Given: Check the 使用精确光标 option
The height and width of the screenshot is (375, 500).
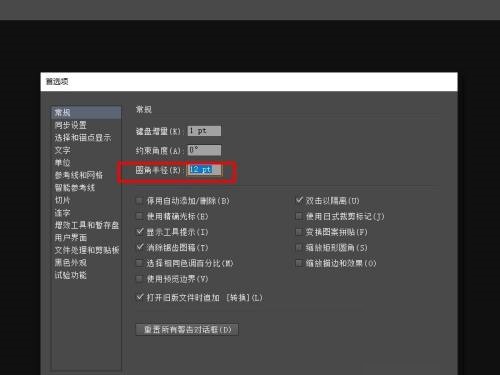Looking at the screenshot, I should pos(140,216).
